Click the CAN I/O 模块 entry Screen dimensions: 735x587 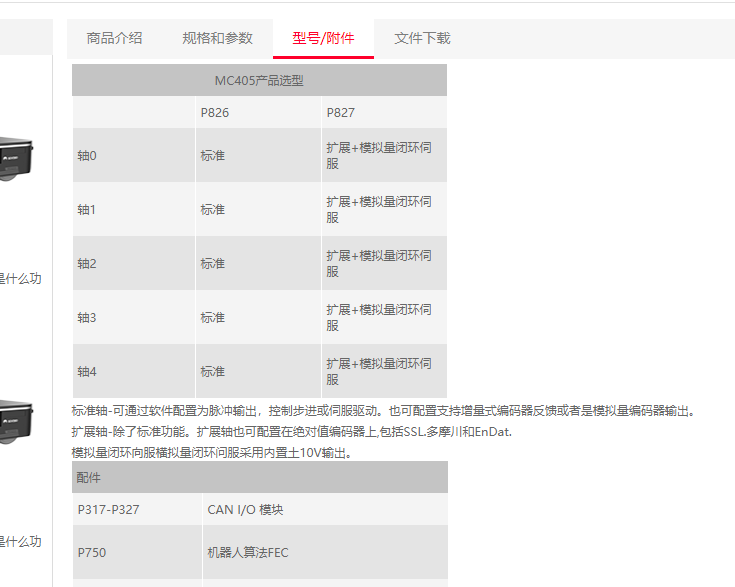245,510
